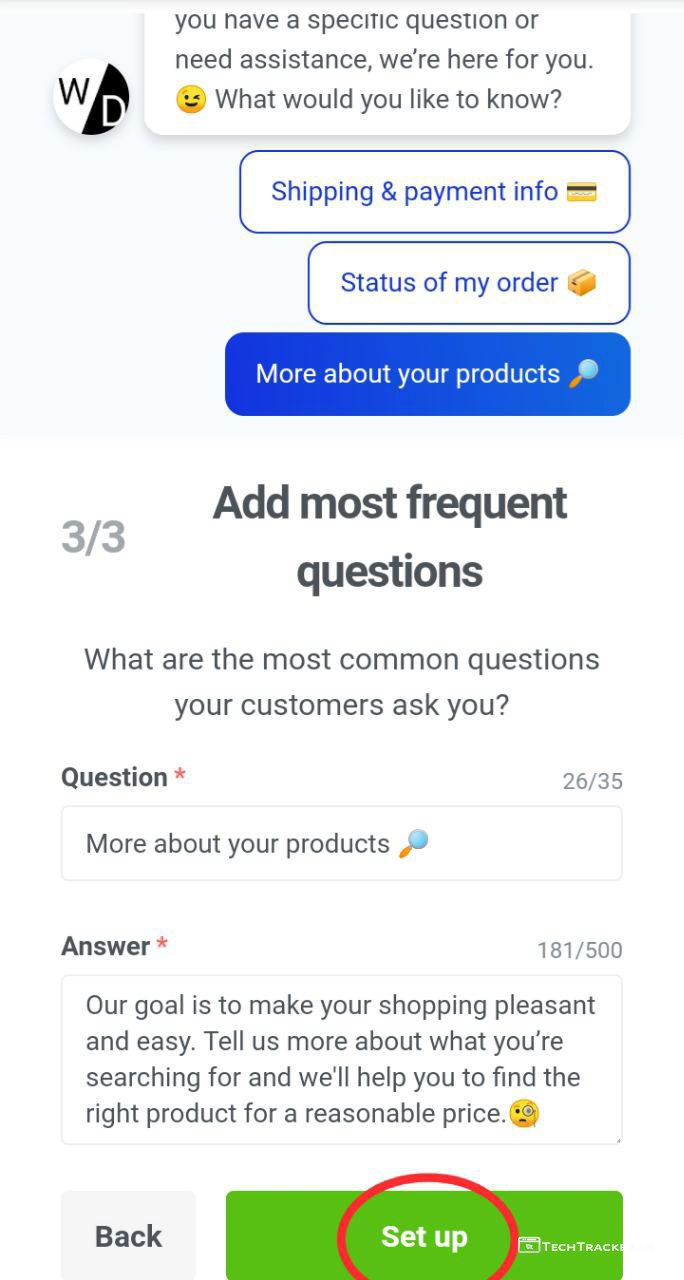The height and width of the screenshot is (1280, 684).
Task: Click the winking face emoji in chat message
Action: click(190, 100)
